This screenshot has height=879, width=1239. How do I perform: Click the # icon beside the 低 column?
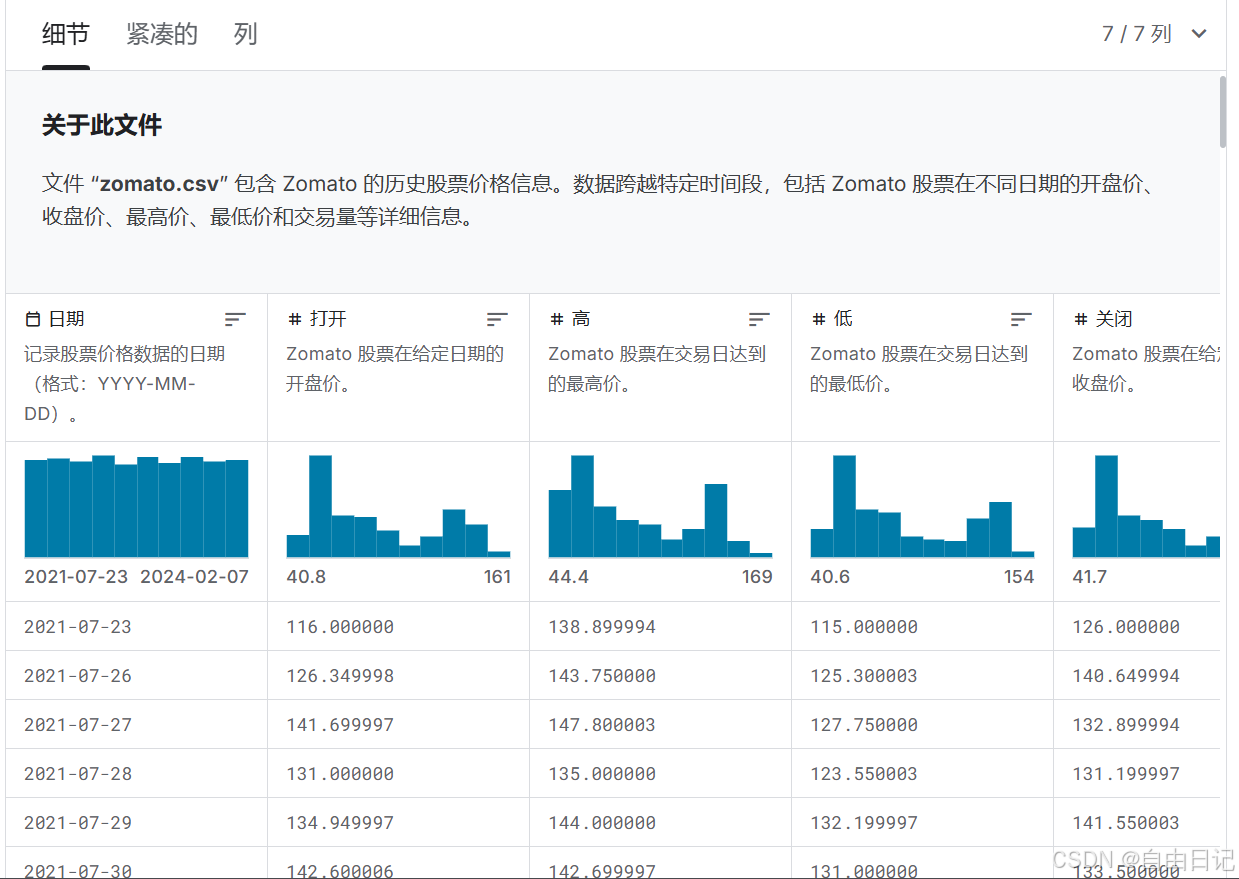point(816,318)
